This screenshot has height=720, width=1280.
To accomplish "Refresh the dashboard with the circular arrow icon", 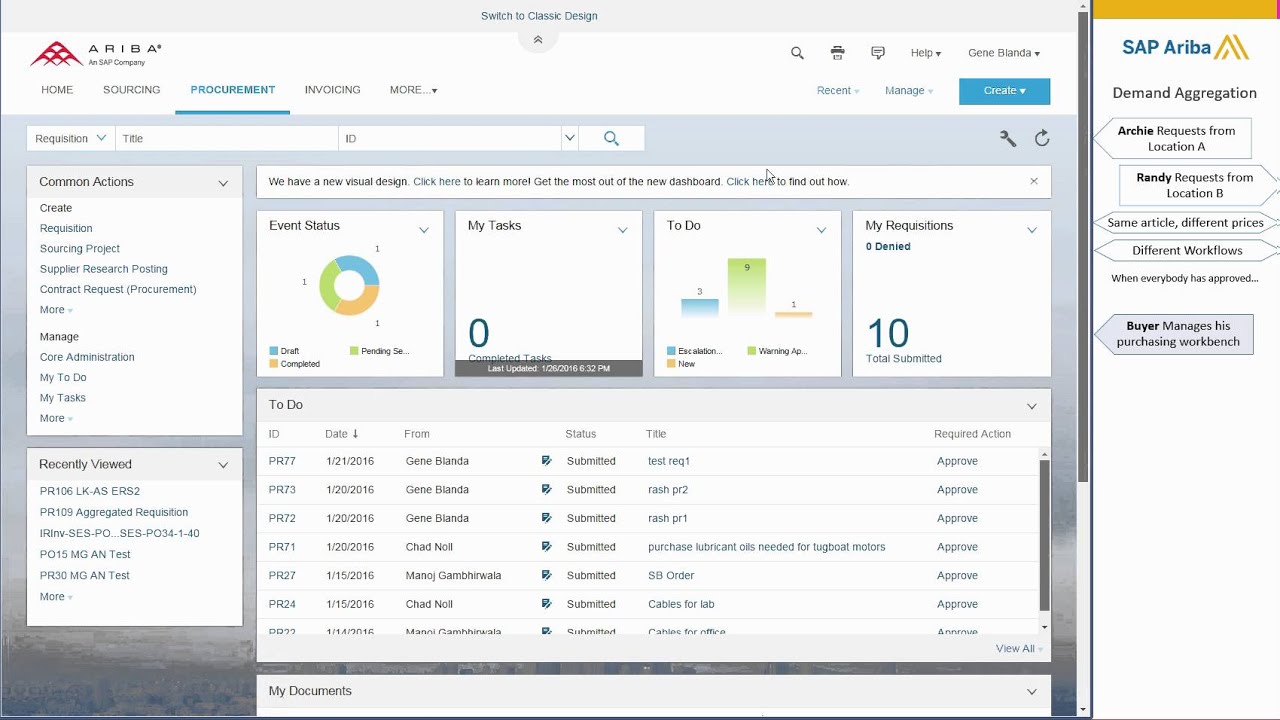I will (x=1042, y=139).
